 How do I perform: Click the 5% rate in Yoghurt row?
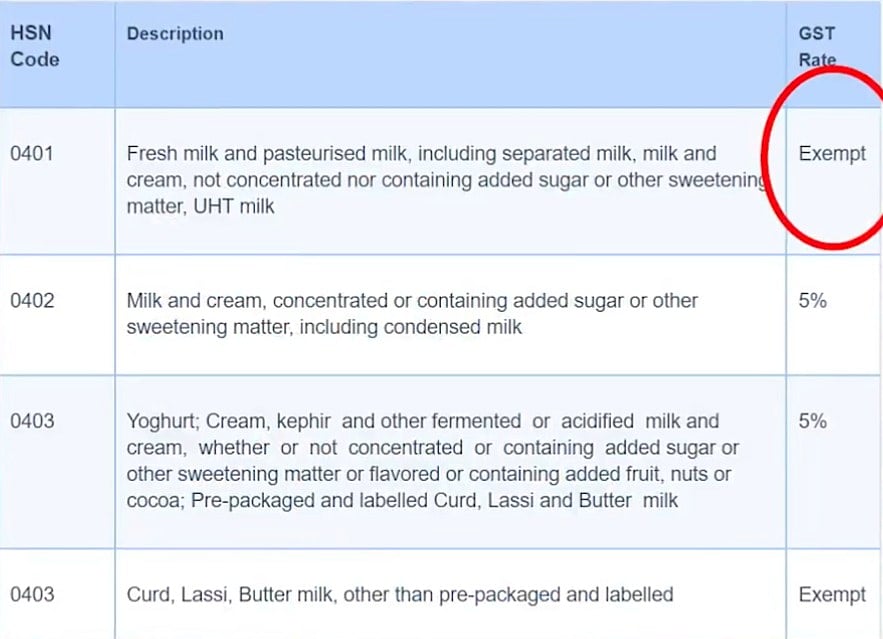point(813,421)
